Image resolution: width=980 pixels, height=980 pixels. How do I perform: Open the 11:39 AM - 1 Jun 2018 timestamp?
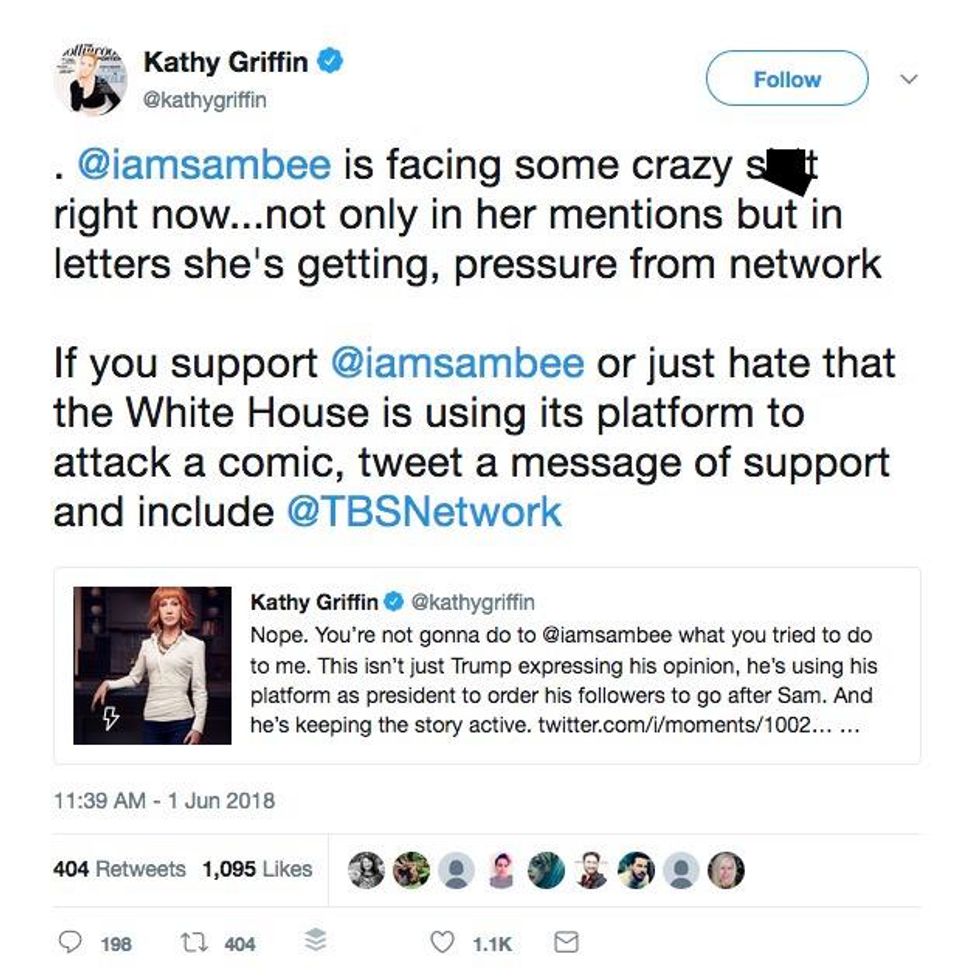tap(163, 801)
